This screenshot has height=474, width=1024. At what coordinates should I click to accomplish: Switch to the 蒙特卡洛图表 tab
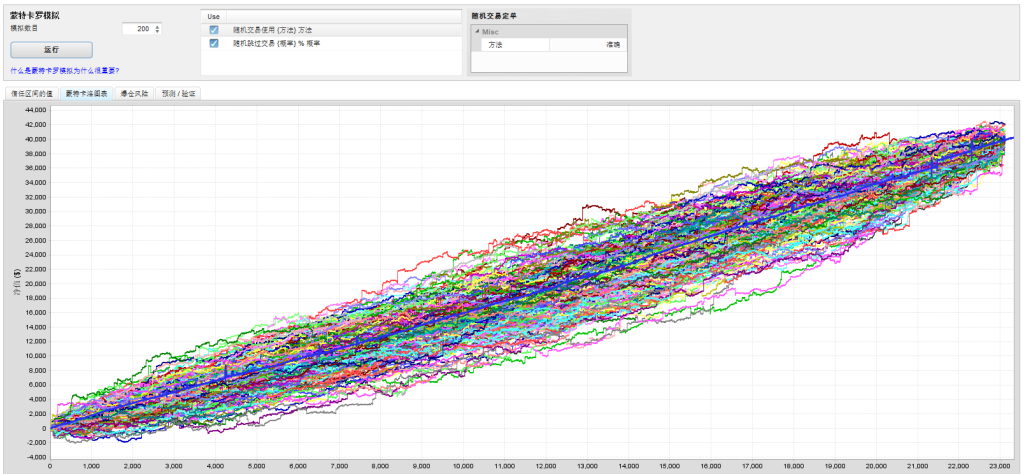(86, 93)
